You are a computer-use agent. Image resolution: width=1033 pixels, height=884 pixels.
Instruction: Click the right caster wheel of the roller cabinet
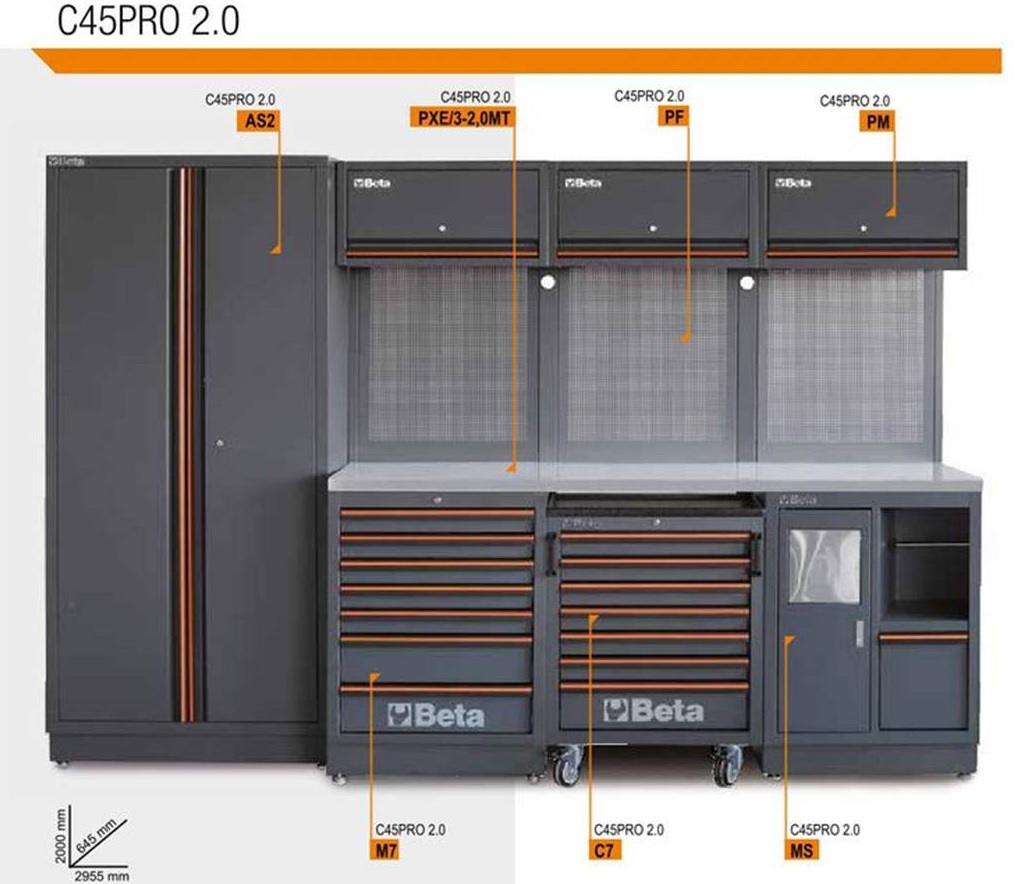coord(726,767)
